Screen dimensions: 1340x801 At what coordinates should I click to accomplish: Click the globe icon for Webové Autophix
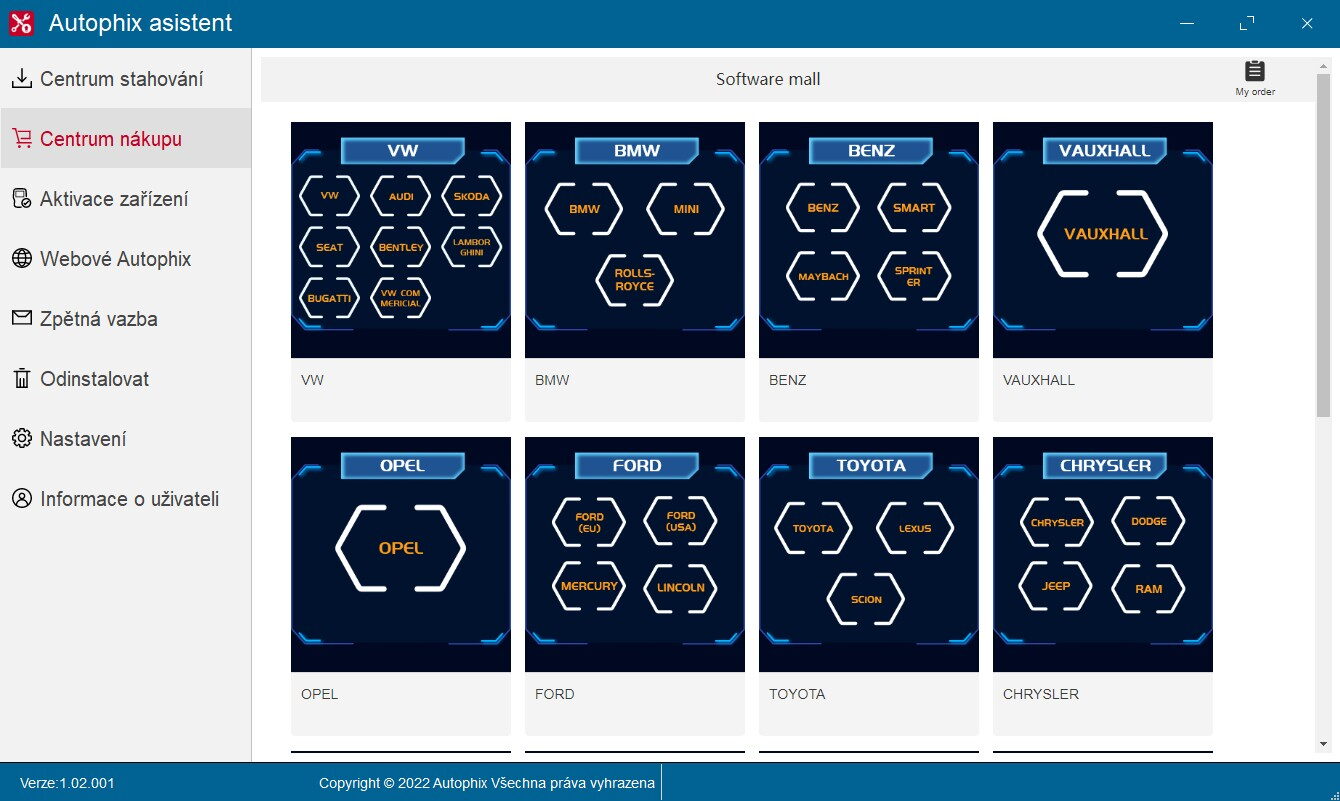pyautogui.click(x=21, y=259)
